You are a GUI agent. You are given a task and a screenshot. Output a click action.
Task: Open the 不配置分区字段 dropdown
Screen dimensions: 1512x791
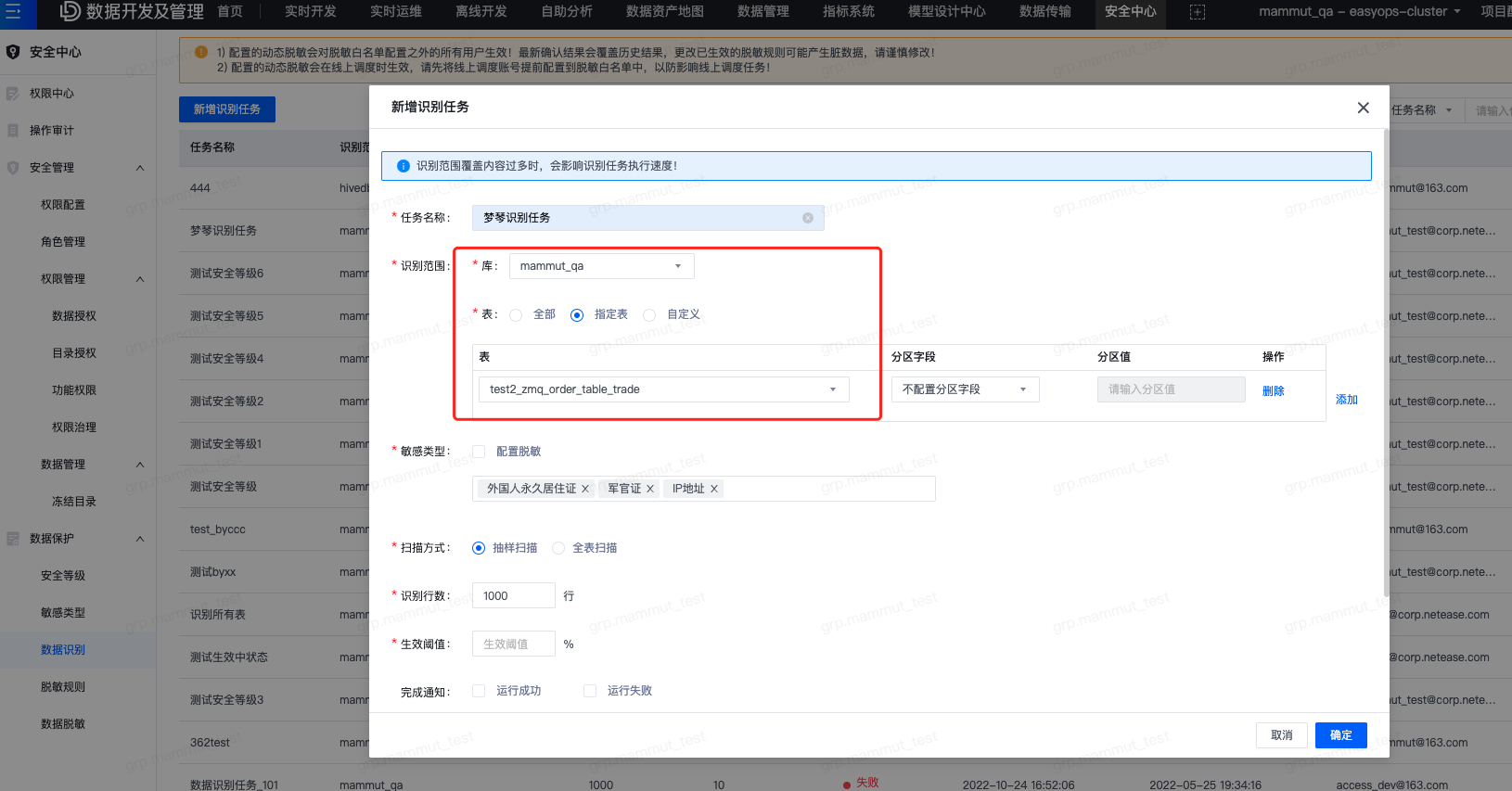click(966, 389)
